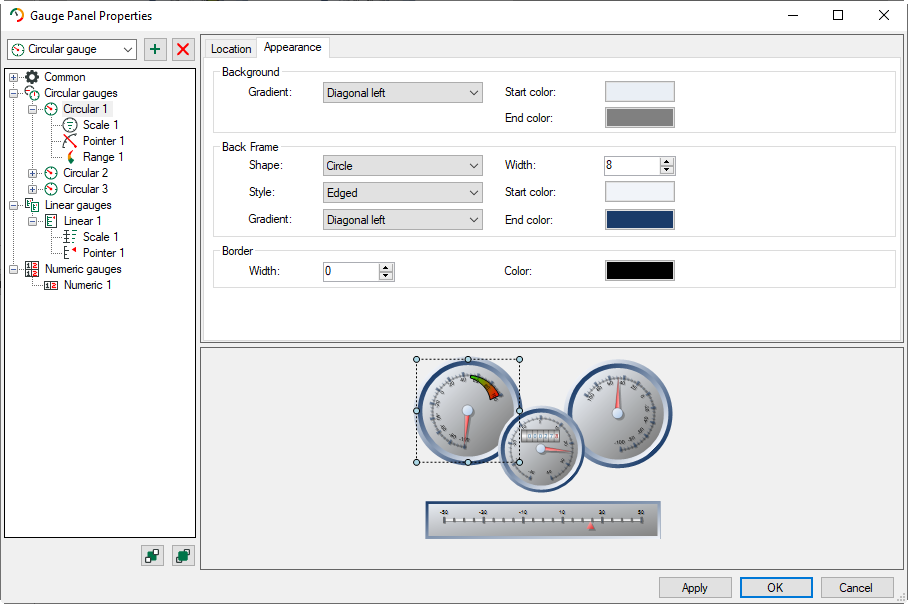Switch to the Location tab
Viewport: 908px width, 604px height.
coord(231,49)
